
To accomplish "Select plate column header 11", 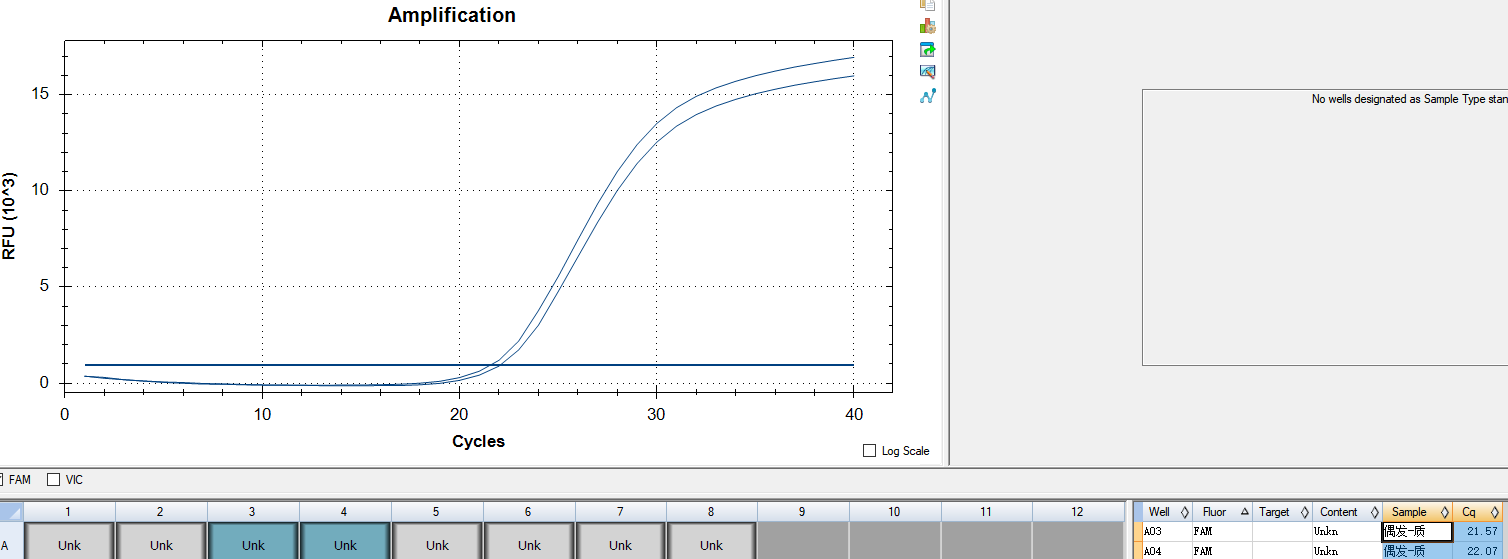I will pos(986,512).
